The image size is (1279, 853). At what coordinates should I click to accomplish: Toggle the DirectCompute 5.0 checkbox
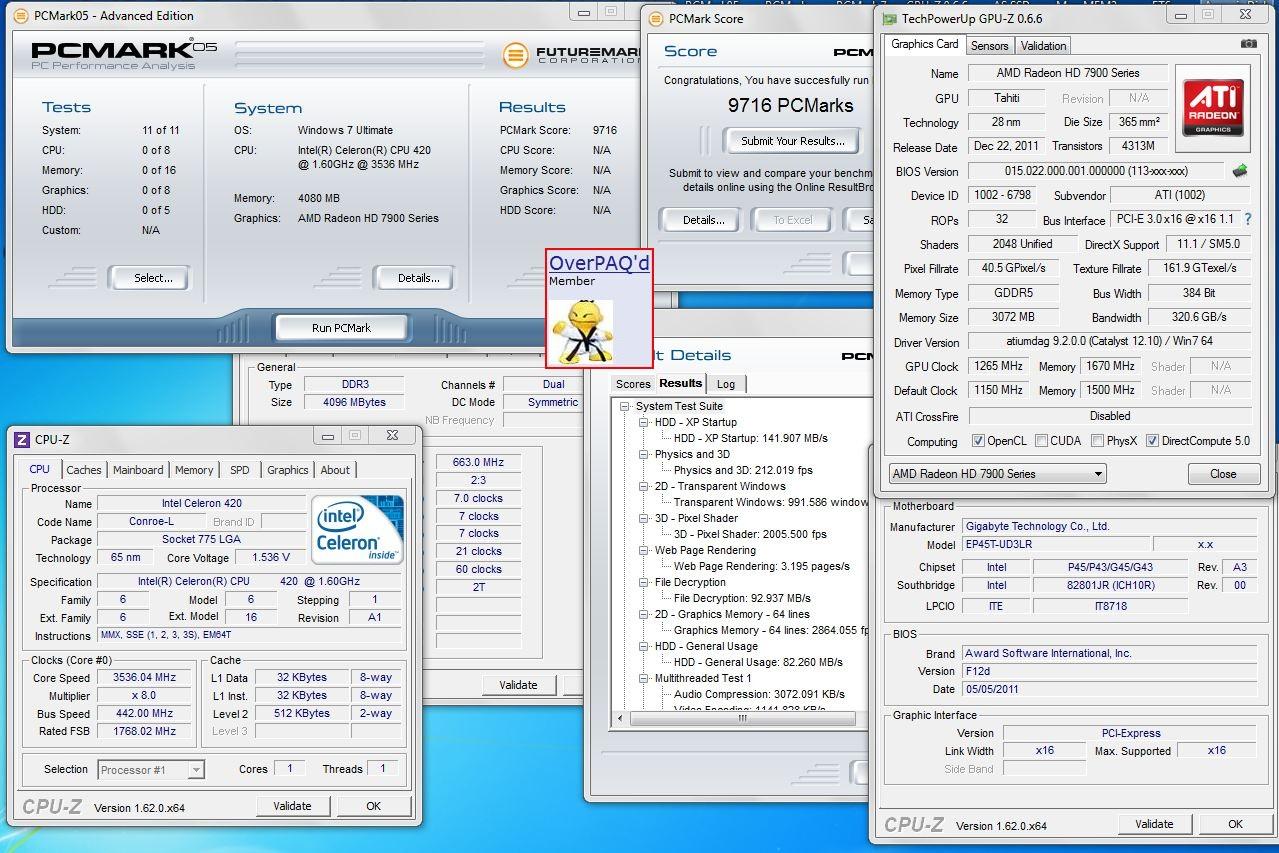pyautogui.click(x=1152, y=441)
